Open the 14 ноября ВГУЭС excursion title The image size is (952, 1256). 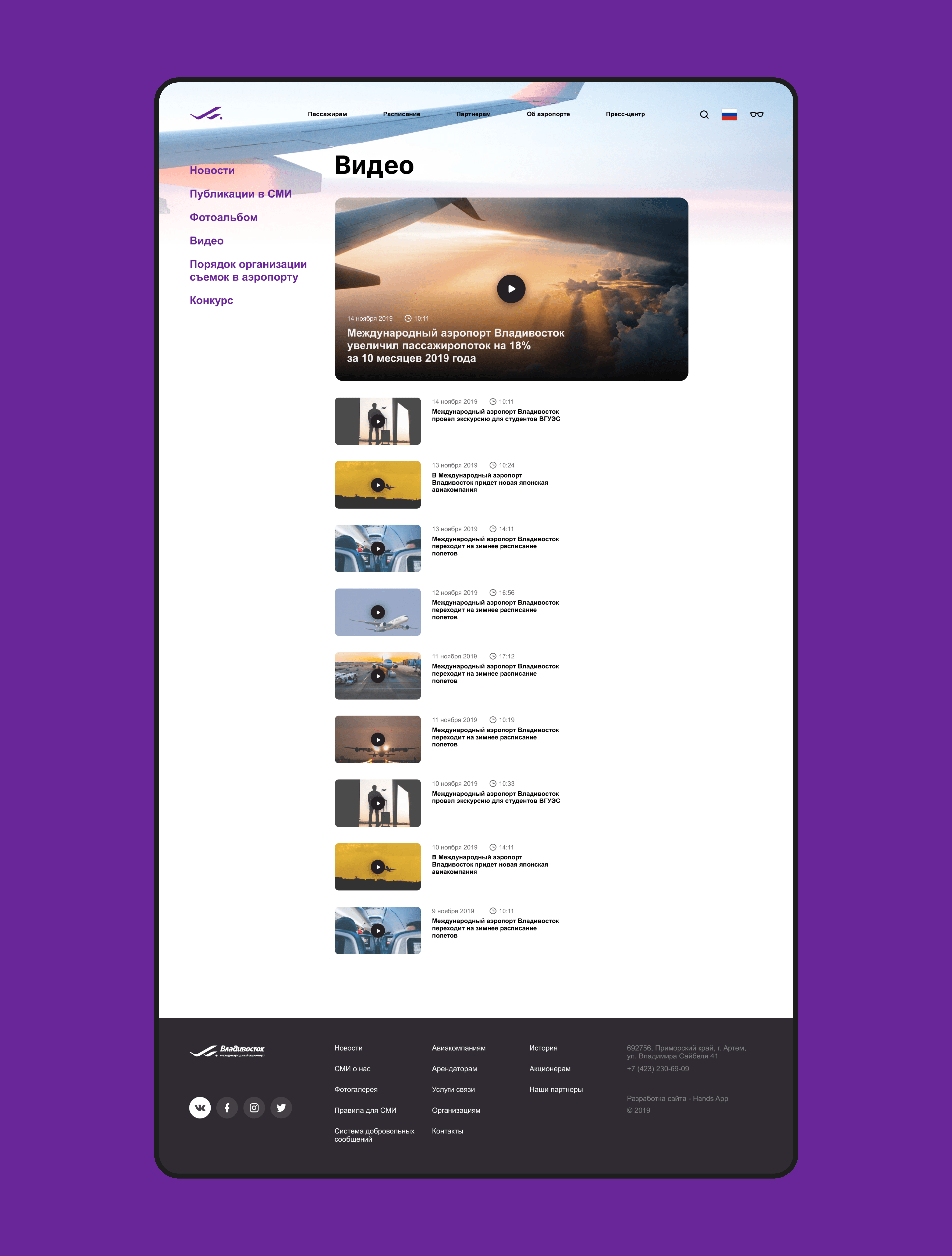(496, 415)
